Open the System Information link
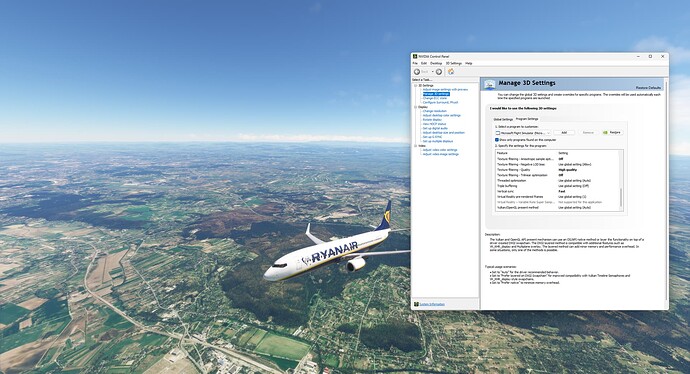The image size is (690, 374). (432, 304)
